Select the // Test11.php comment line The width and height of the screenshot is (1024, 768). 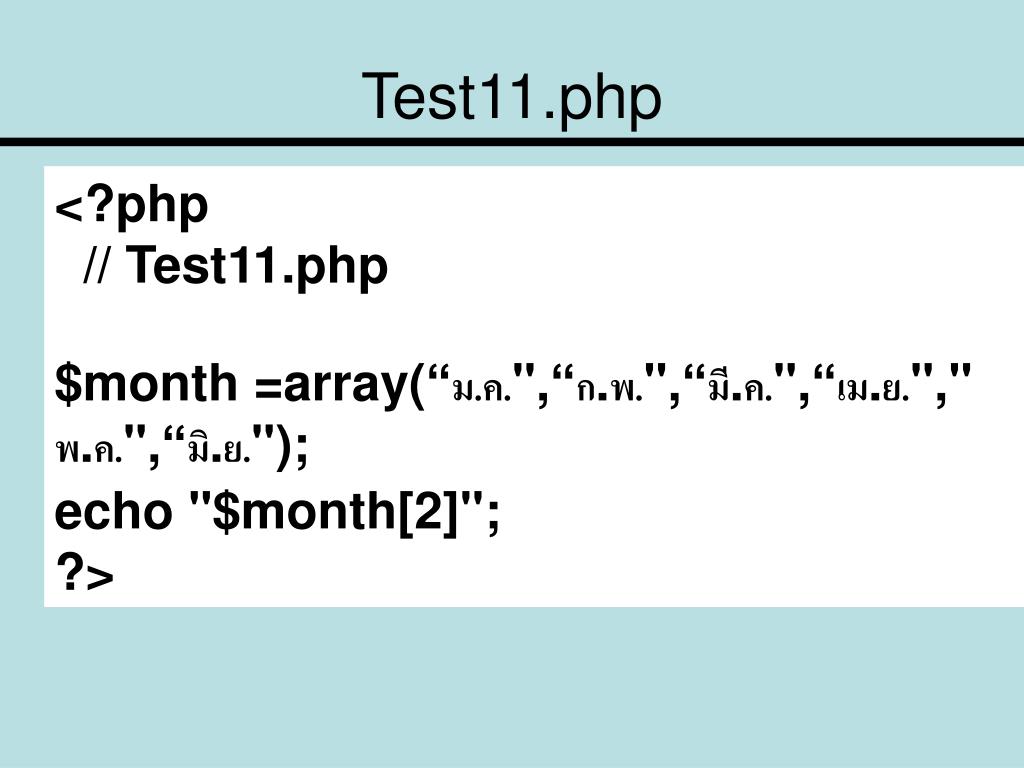236,267
